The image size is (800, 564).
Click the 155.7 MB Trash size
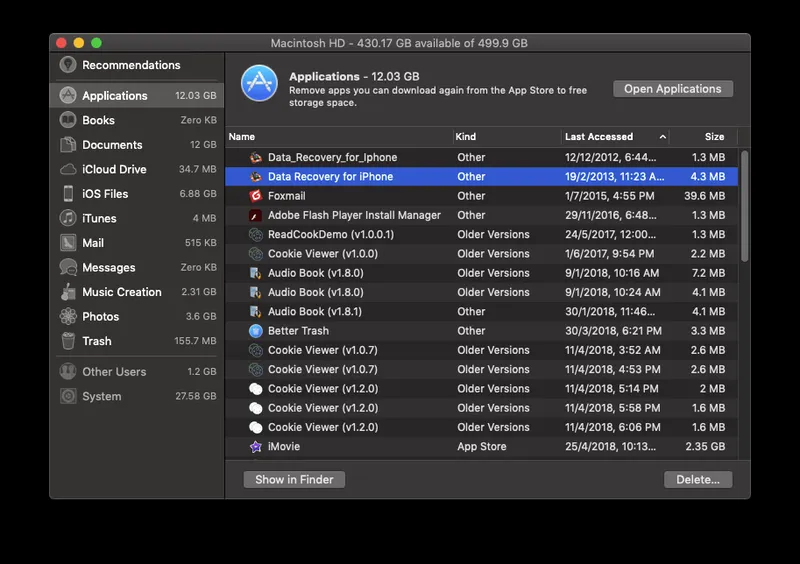(x=195, y=340)
